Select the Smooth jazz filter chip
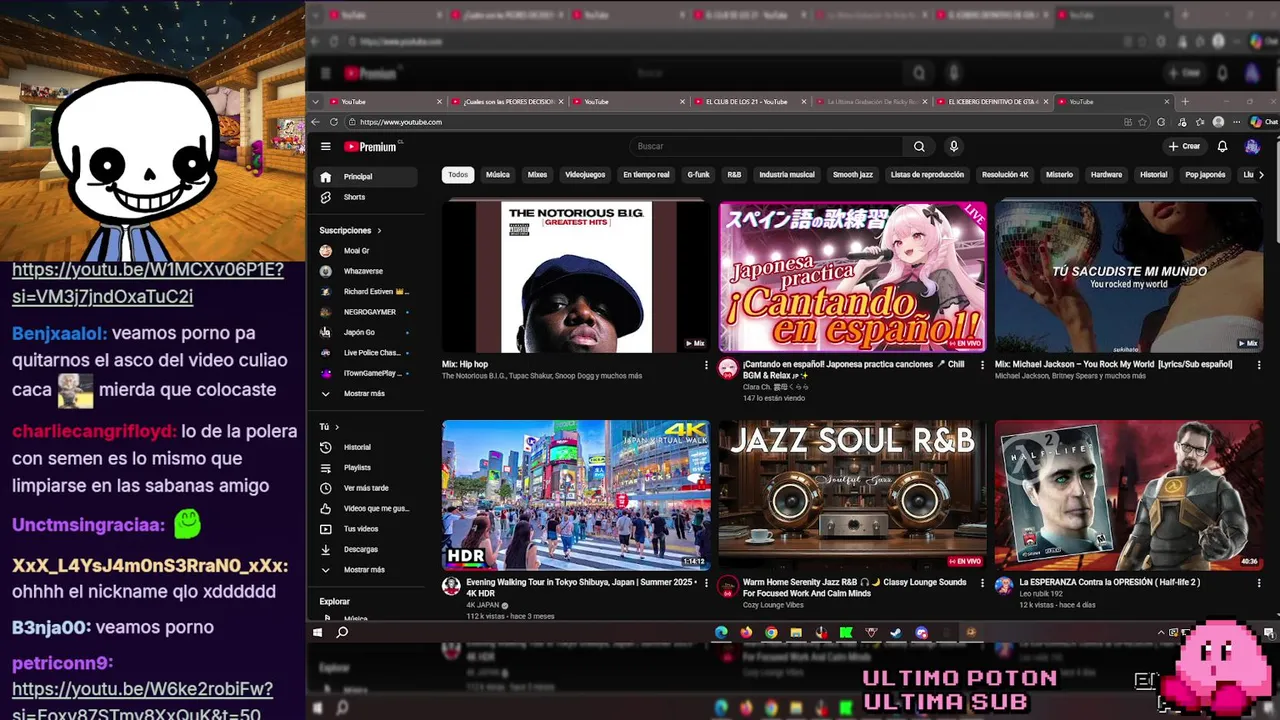The height and width of the screenshot is (720, 1280). [x=853, y=175]
